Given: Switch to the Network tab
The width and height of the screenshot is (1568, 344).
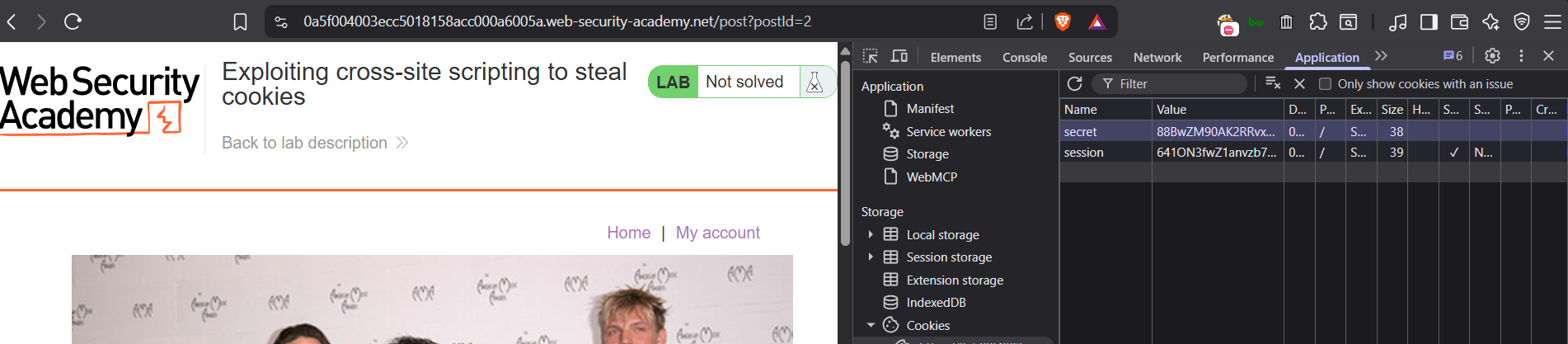Looking at the screenshot, I should click(1157, 57).
